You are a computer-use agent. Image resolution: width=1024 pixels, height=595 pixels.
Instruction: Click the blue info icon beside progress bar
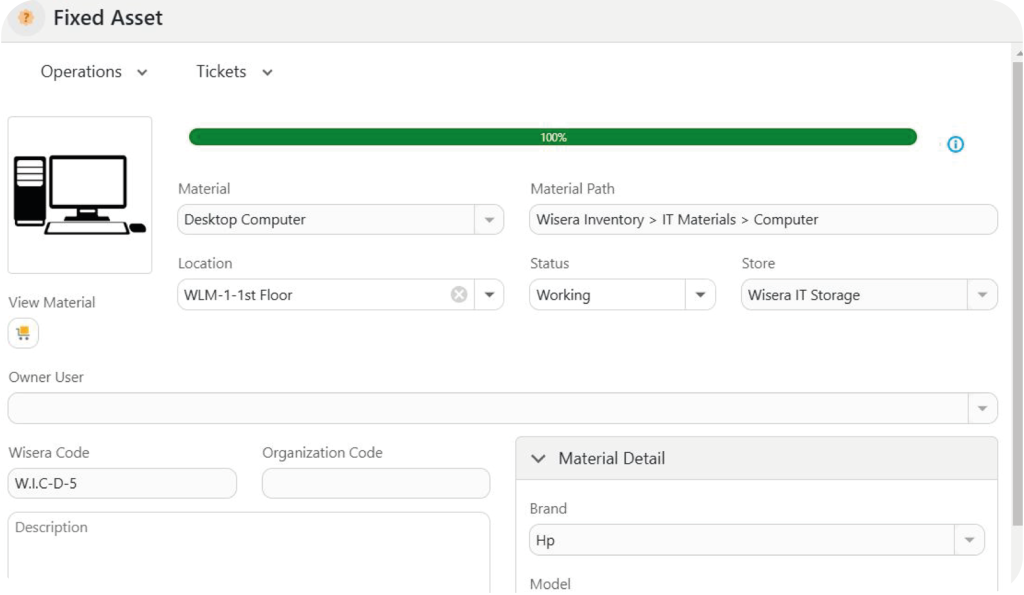click(x=955, y=144)
